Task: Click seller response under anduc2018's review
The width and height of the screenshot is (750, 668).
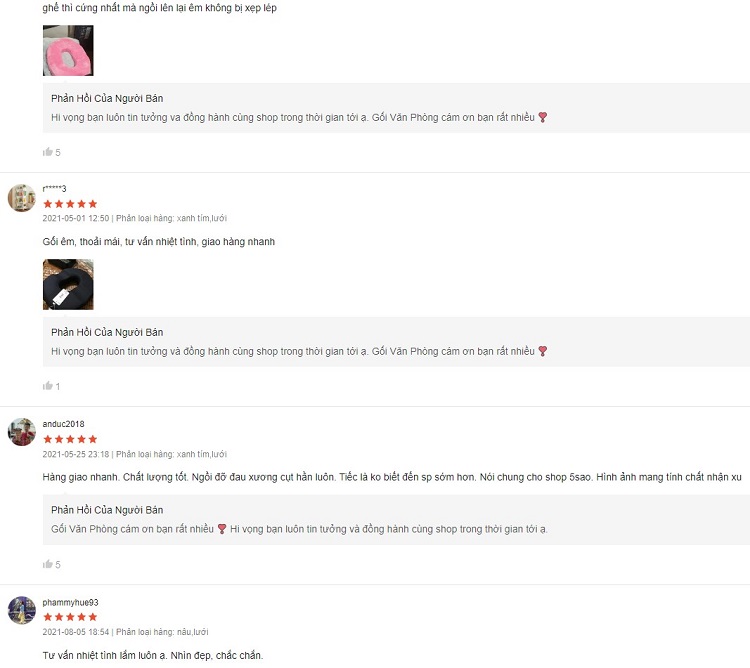Action: (396, 520)
